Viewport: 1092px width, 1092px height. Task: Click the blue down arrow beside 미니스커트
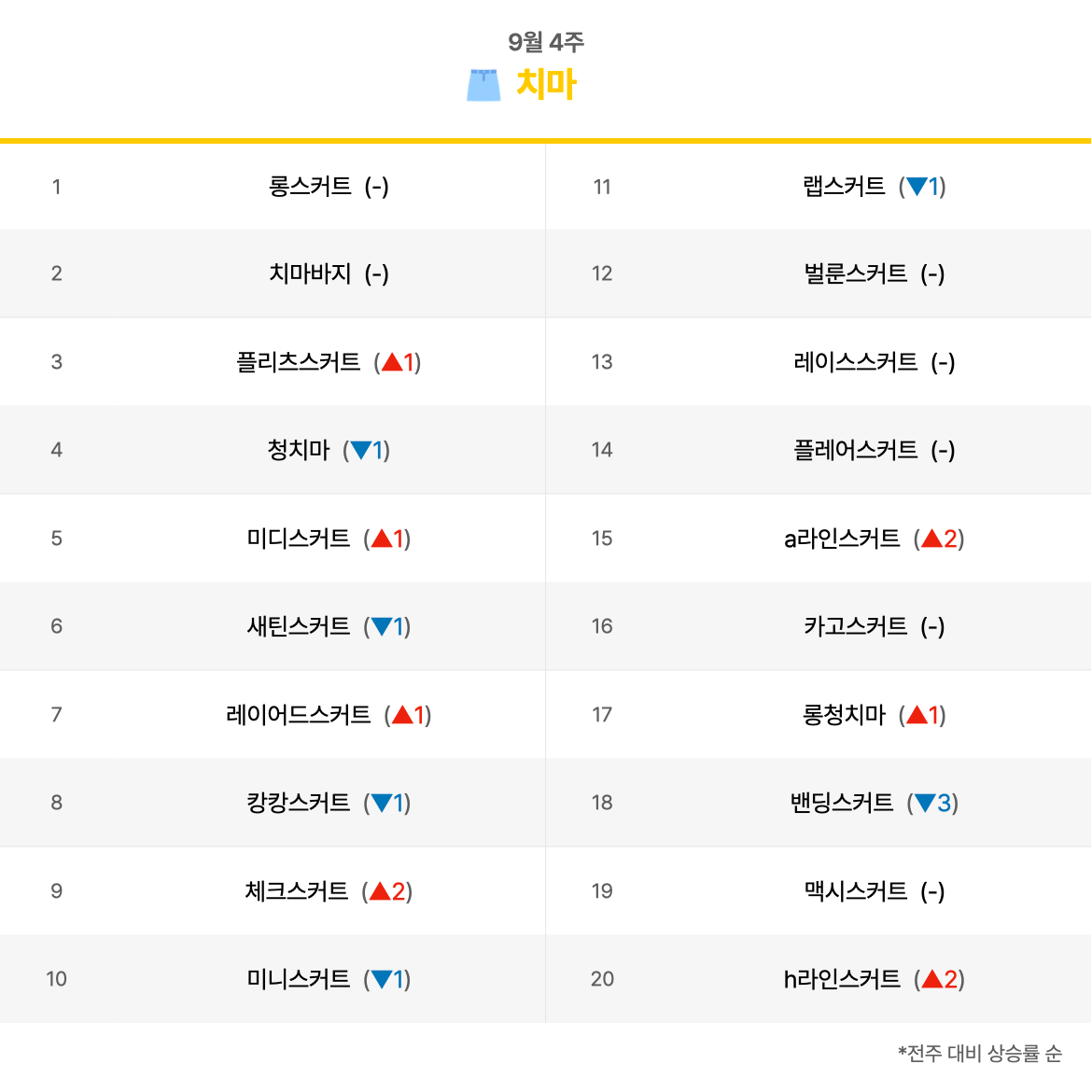tap(382, 980)
